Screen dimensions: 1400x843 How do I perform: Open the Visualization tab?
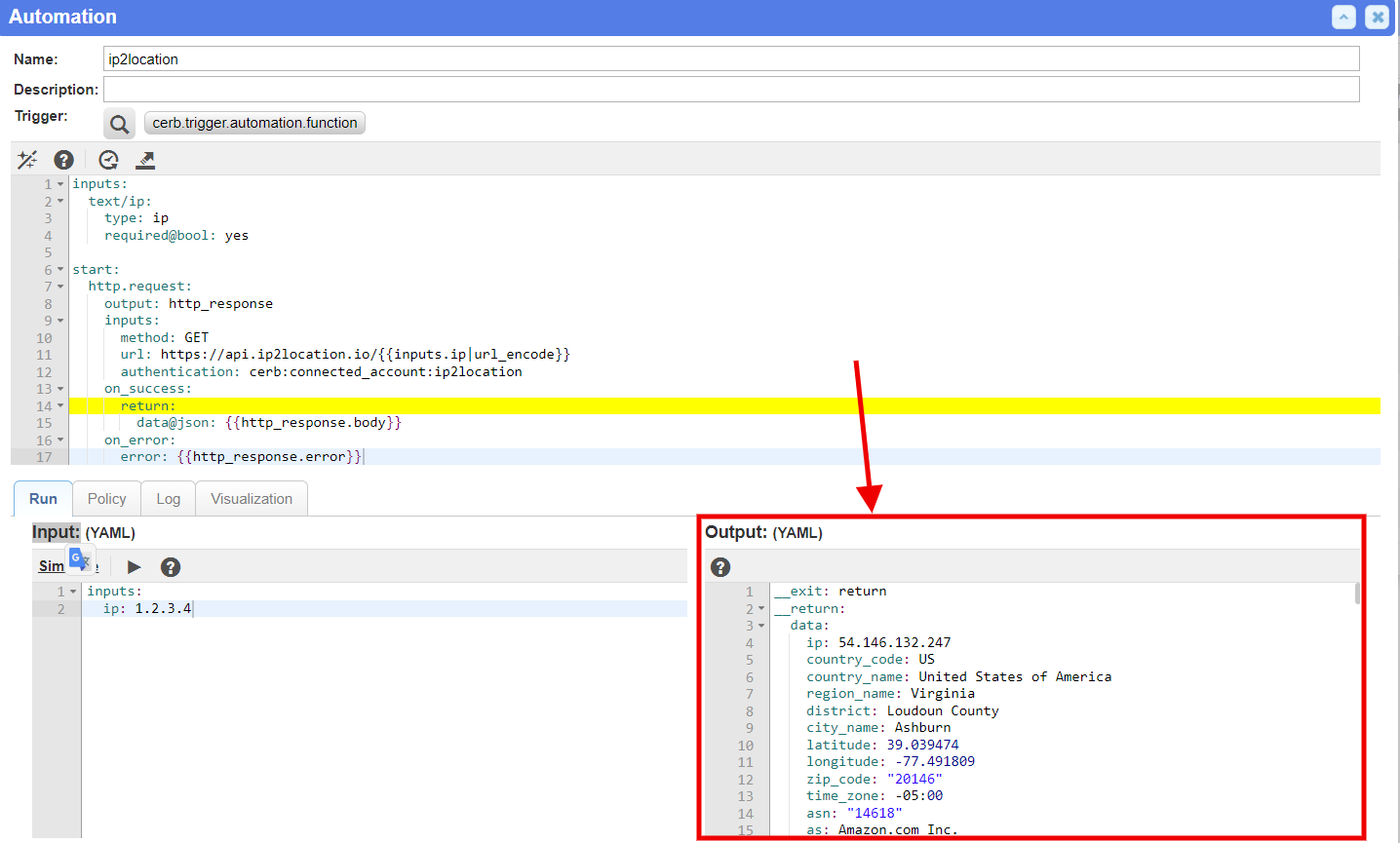[251, 498]
